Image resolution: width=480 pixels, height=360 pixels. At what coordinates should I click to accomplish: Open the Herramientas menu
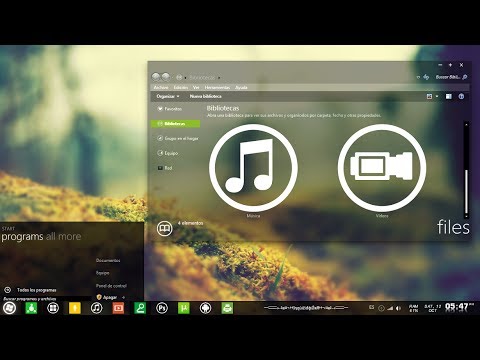point(217,87)
